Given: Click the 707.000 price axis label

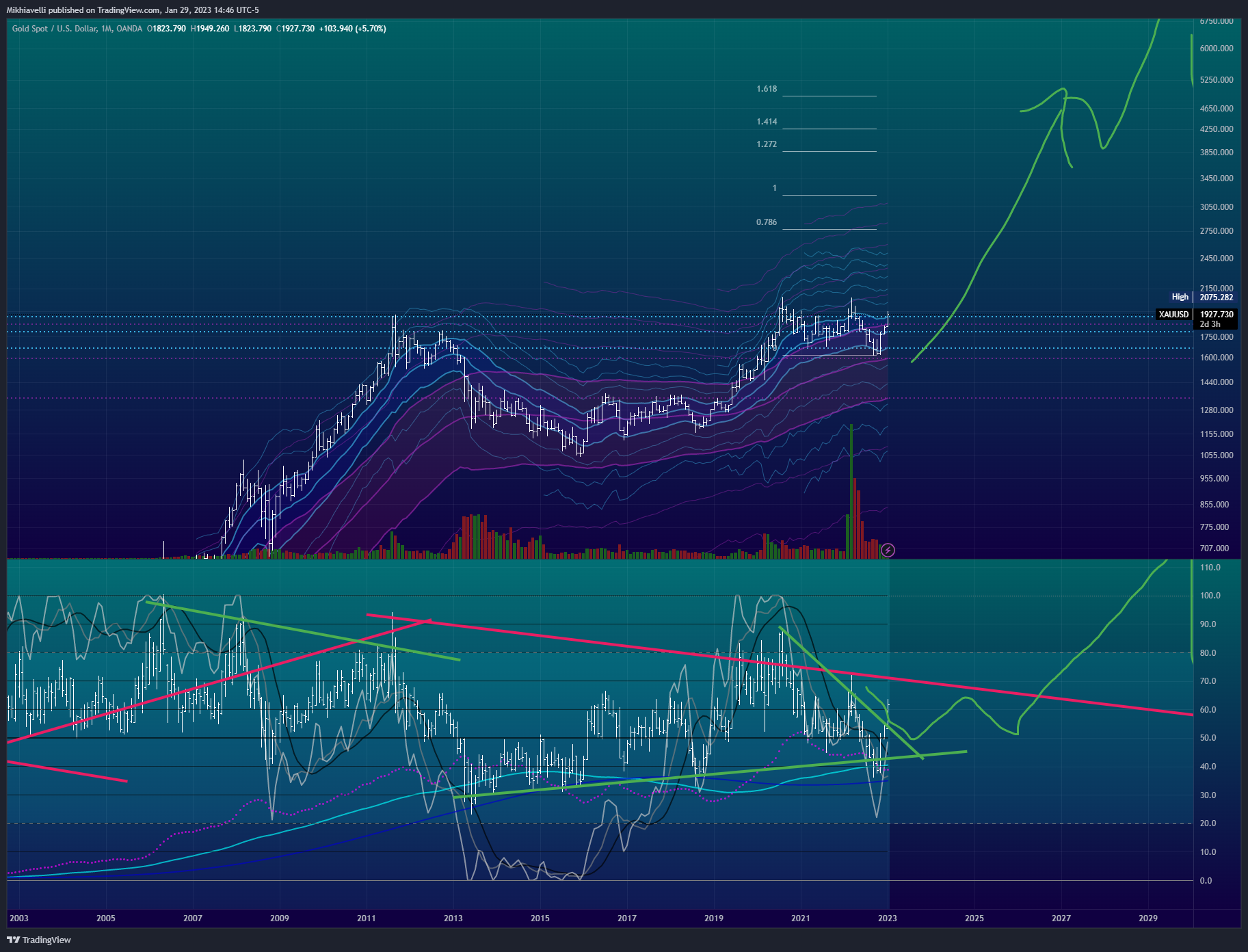Looking at the screenshot, I should point(1214,548).
